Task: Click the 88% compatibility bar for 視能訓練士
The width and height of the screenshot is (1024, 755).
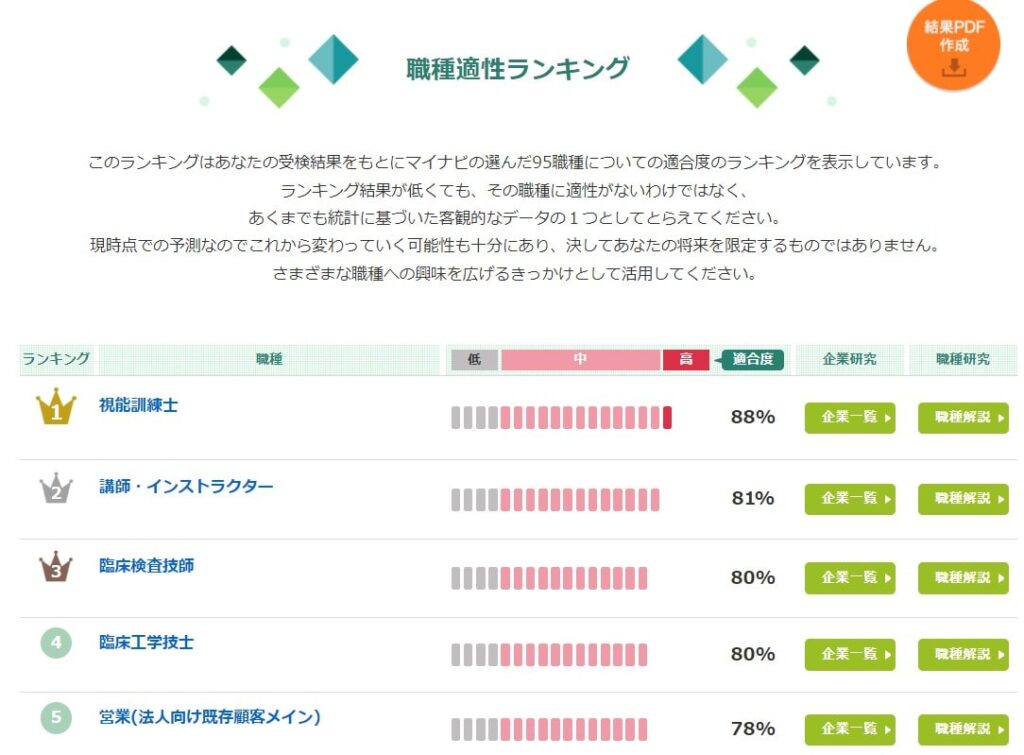Action: click(561, 417)
